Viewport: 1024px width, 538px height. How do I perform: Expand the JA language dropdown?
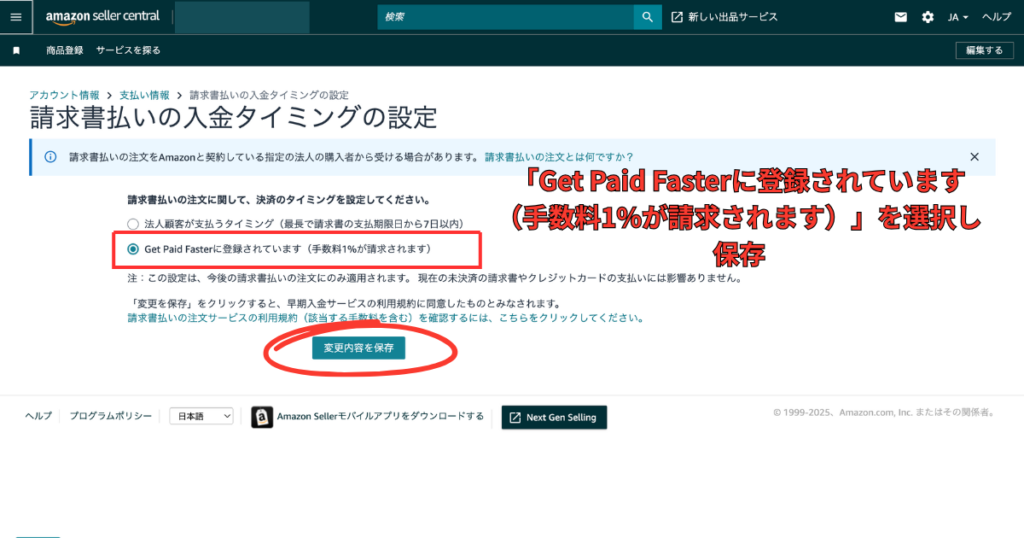(x=958, y=17)
